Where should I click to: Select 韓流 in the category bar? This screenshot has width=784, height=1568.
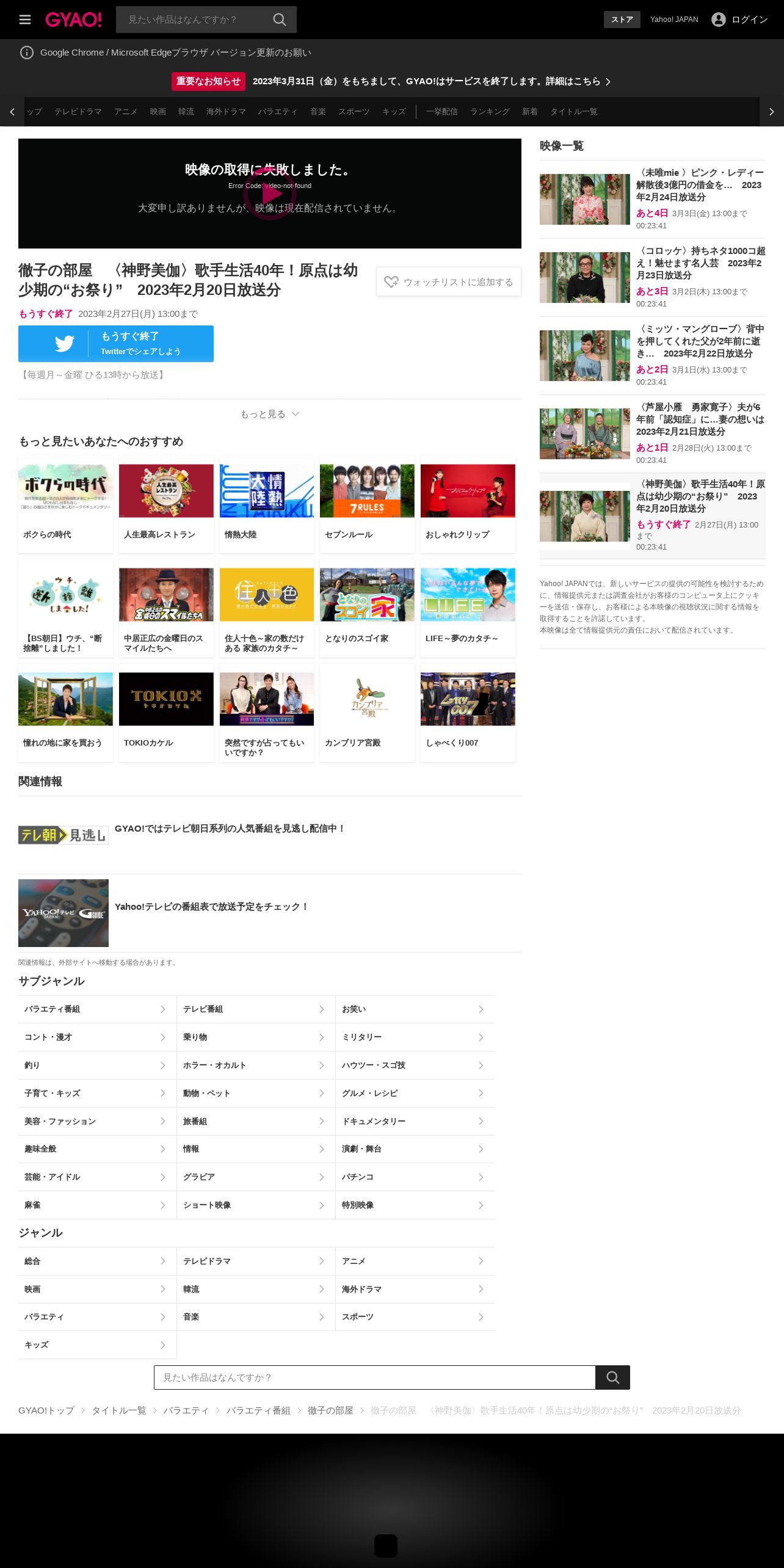tap(186, 112)
